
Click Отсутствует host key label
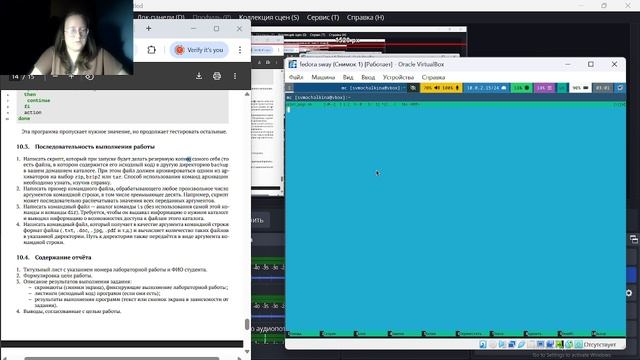click(600, 344)
